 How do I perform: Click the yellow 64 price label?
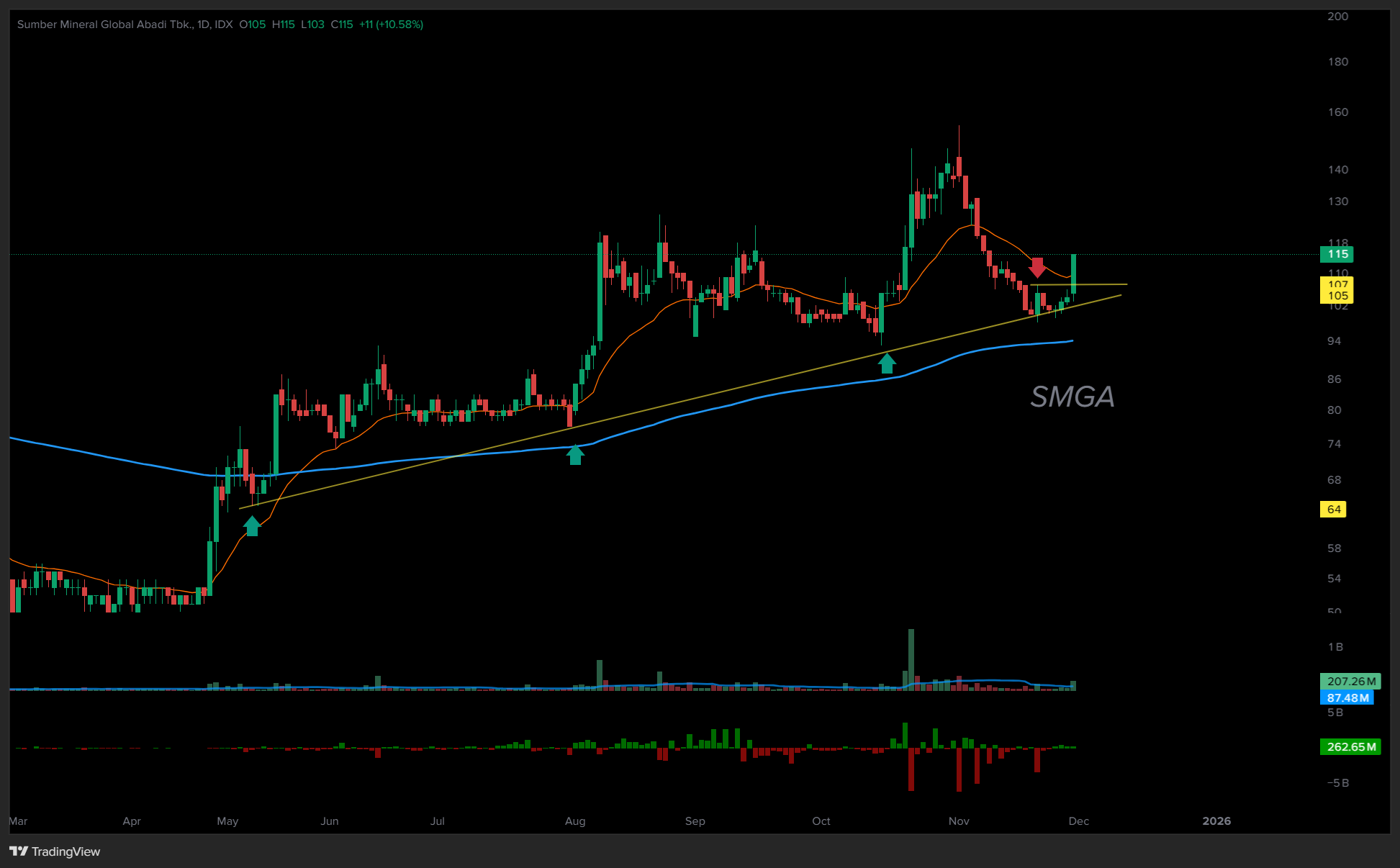[x=1333, y=510]
